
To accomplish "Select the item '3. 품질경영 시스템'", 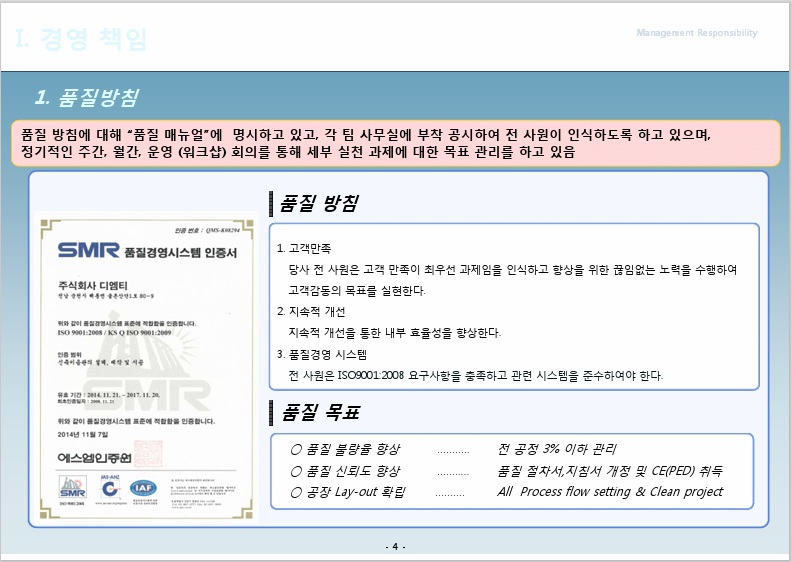I will tap(321, 354).
